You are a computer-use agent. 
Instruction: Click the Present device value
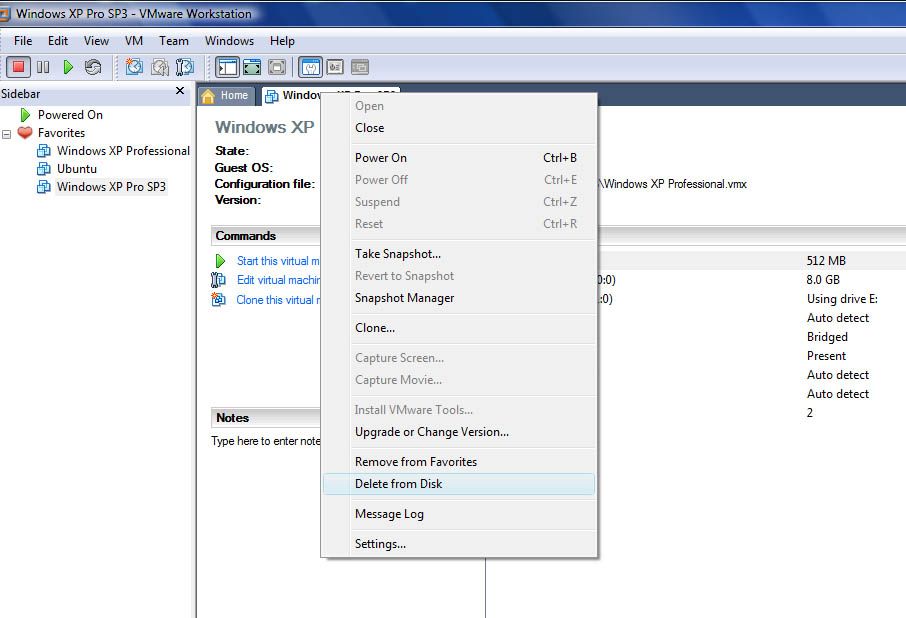(826, 356)
